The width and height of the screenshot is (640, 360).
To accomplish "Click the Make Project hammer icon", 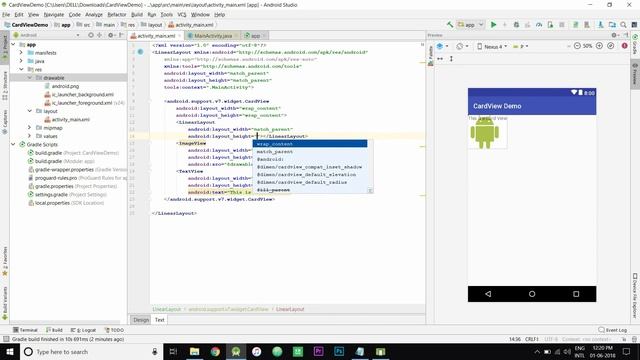I will [x=450, y=24].
